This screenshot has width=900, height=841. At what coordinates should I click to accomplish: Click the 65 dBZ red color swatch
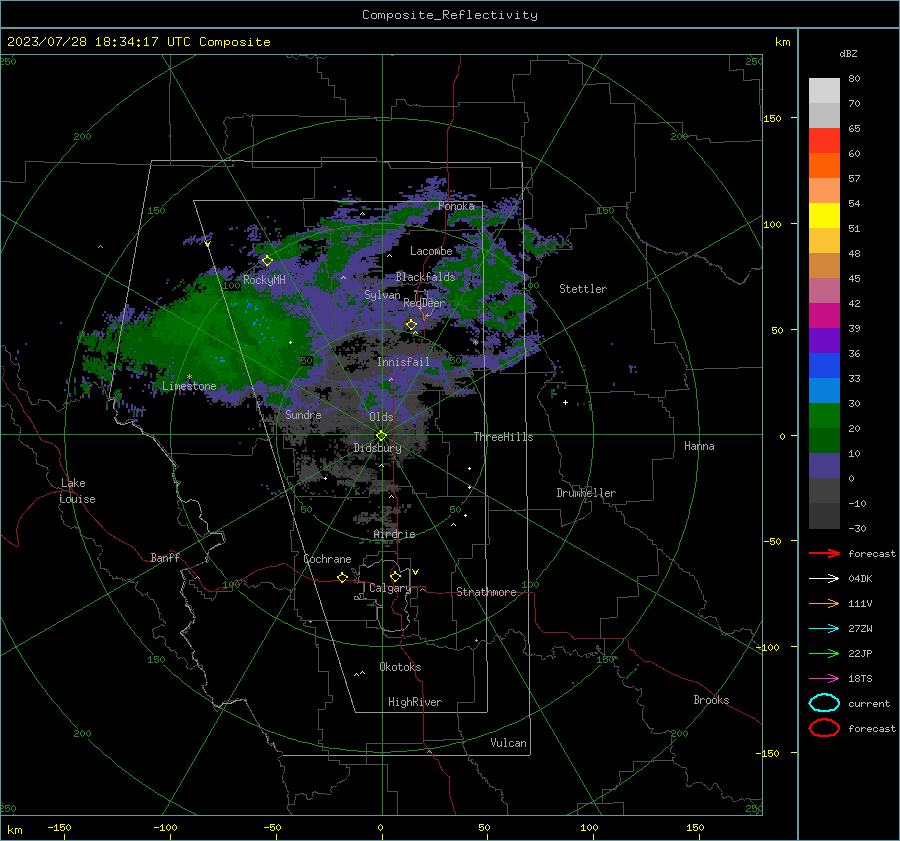click(824, 140)
